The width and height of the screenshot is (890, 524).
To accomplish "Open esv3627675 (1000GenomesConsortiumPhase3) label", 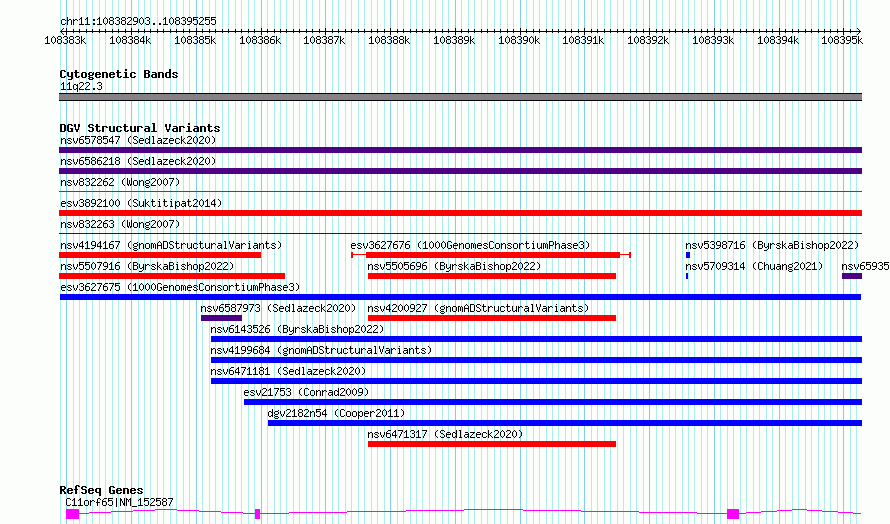I will (x=180, y=287).
